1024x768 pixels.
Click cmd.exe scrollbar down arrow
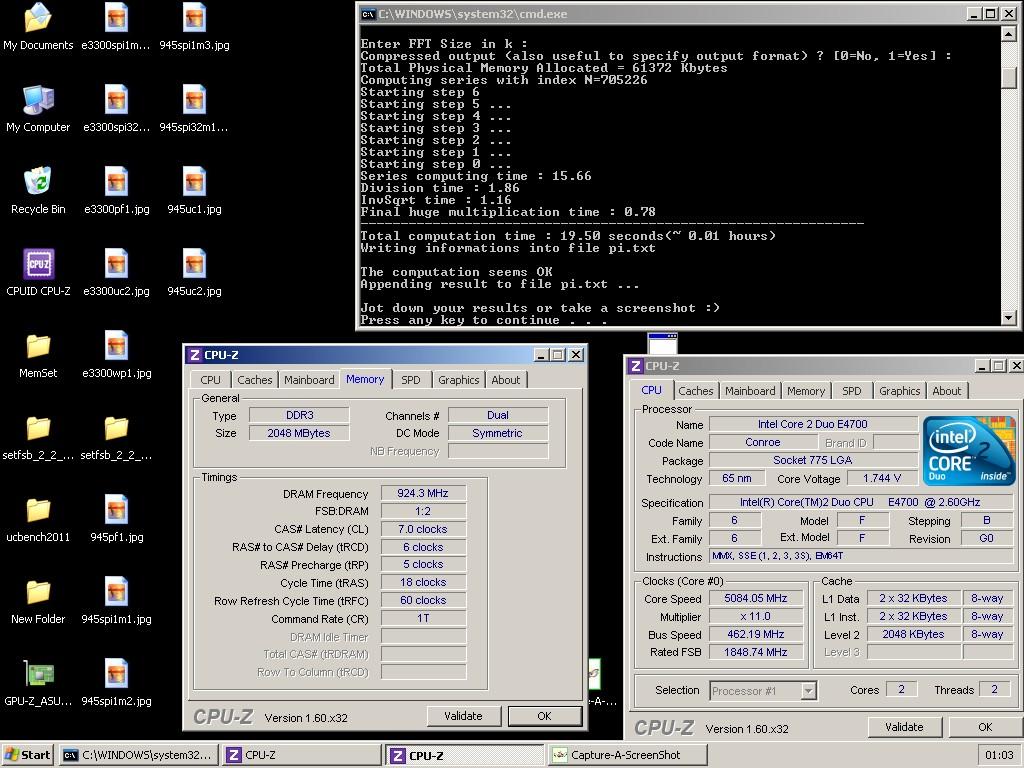[1009, 317]
